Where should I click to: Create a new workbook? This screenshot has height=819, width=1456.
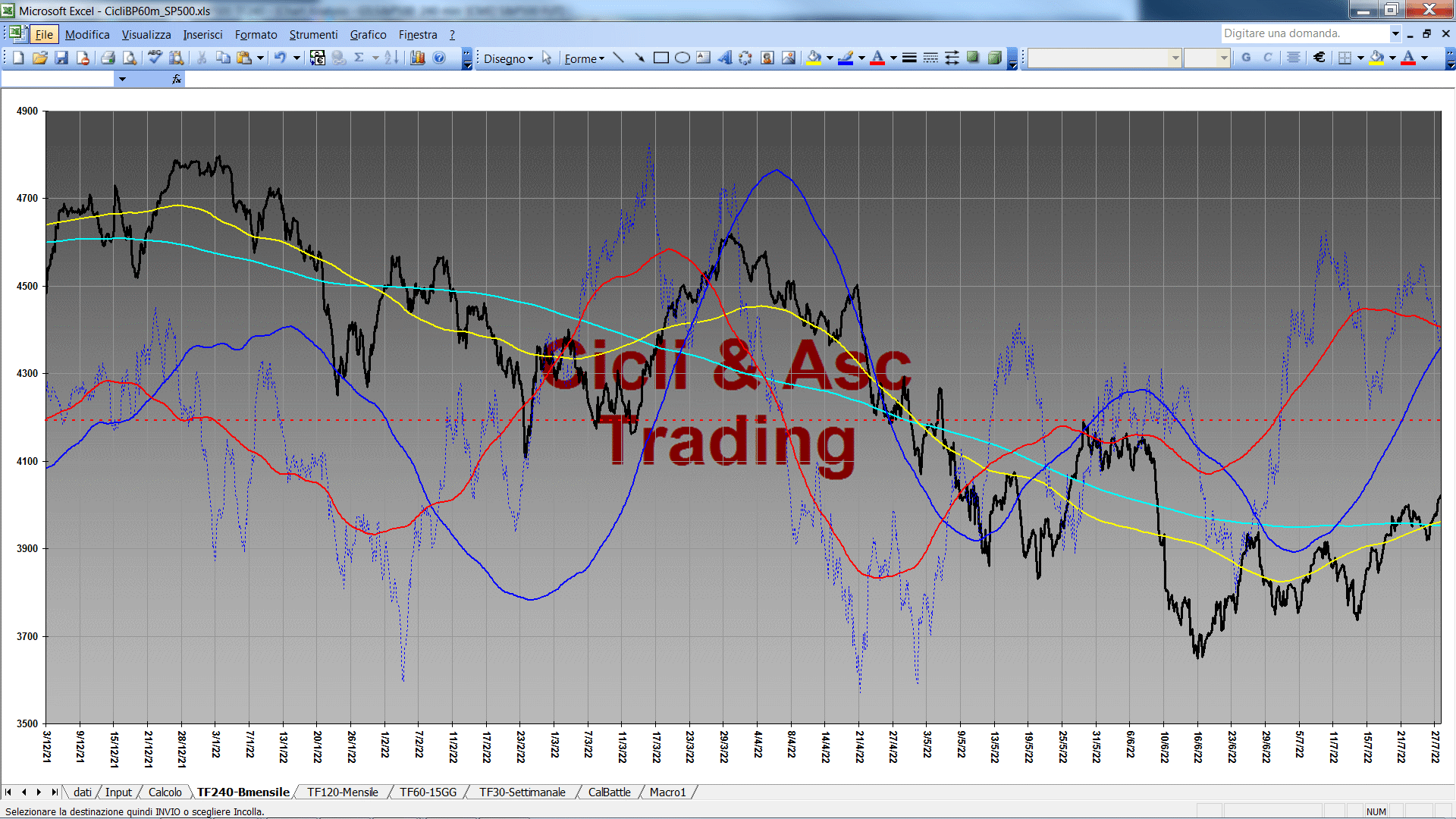pos(18,58)
